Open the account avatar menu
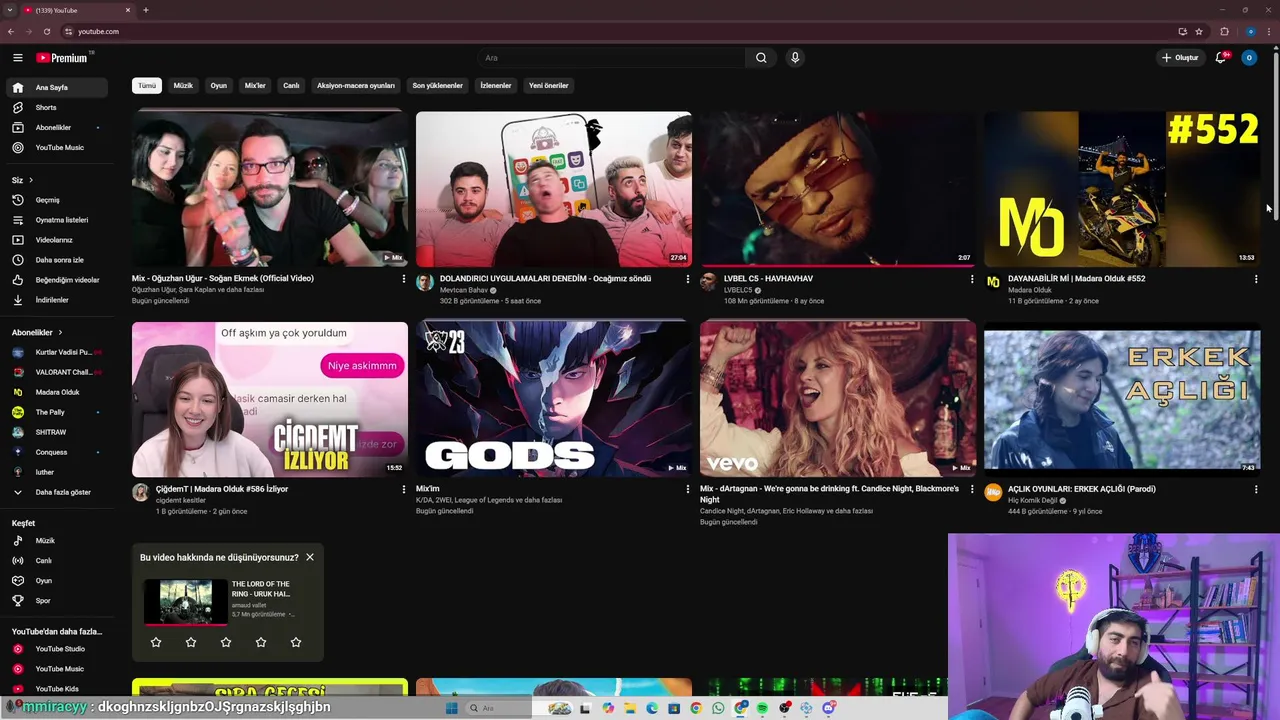1280x720 pixels. pos(1248,58)
